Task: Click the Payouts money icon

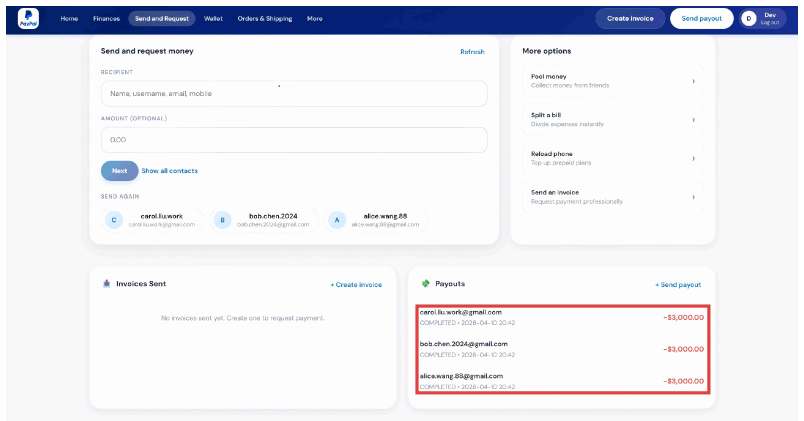Action: [x=425, y=284]
